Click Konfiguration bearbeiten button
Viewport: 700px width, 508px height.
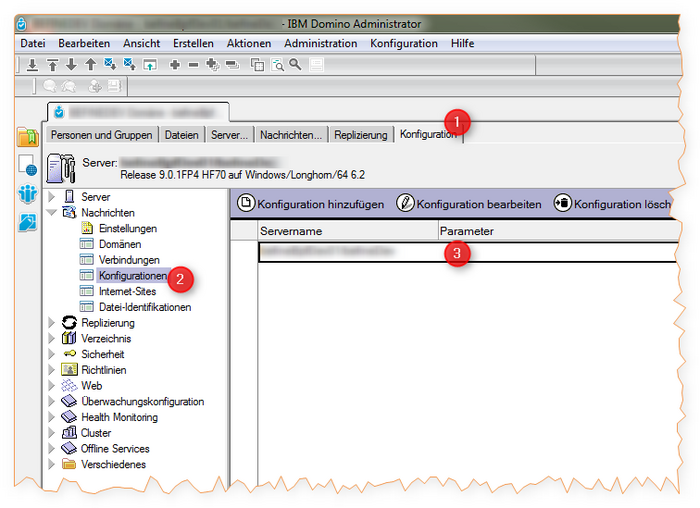tap(469, 204)
